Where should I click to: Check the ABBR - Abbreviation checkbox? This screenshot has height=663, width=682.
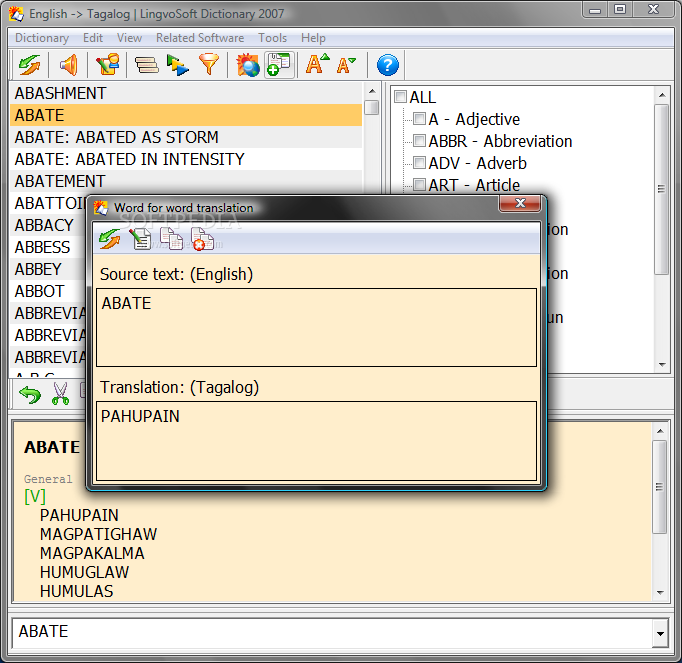click(x=419, y=141)
